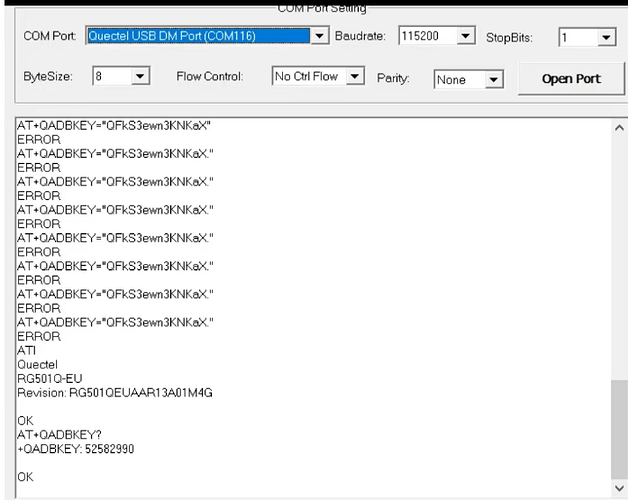This screenshot has height=500, width=628.
Task: Click the log scrollbar down arrow
Action: [619, 487]
